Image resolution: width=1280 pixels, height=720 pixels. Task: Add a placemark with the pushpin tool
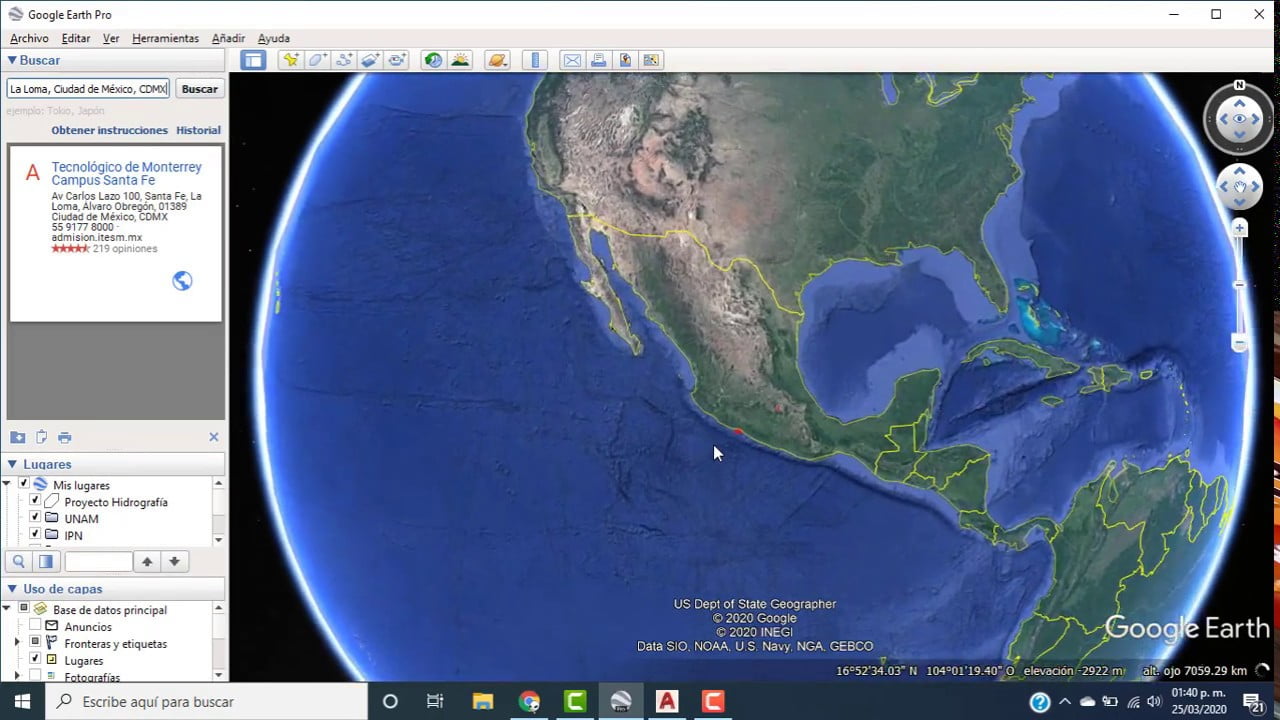point(291,60)
